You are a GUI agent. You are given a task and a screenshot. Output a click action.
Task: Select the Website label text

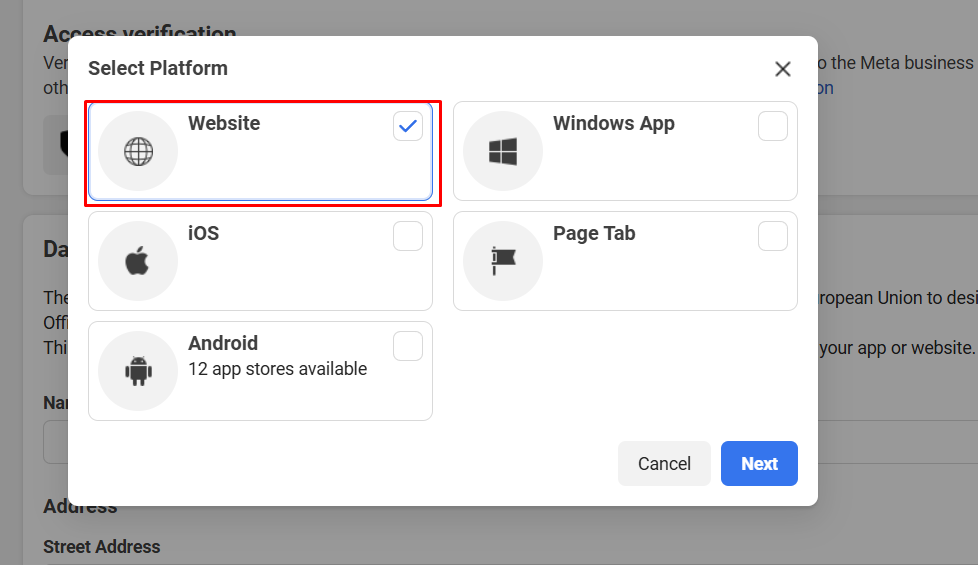tap(224, 123)
